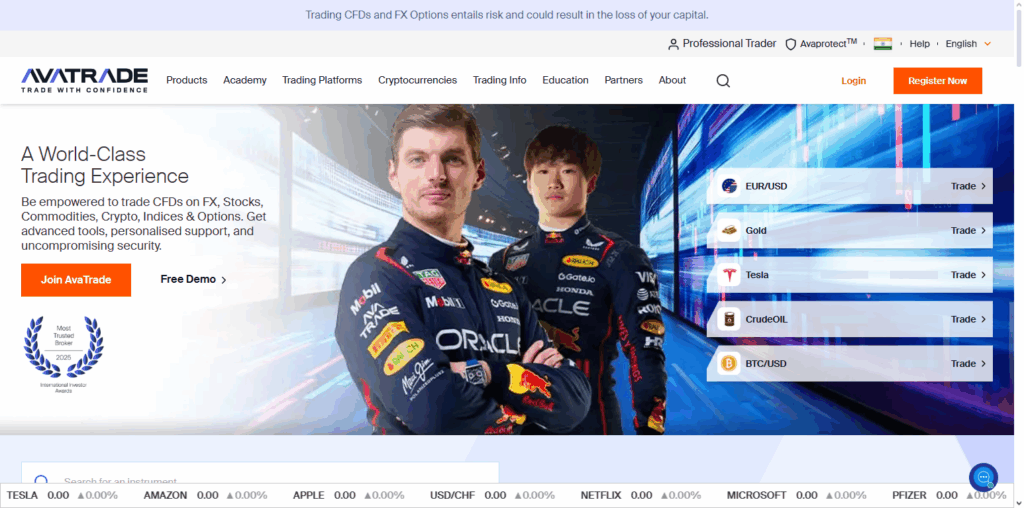Click the search magnifier icon in navbar
The height and width of the screenshot is (508, 1024).
click(723, 81)
